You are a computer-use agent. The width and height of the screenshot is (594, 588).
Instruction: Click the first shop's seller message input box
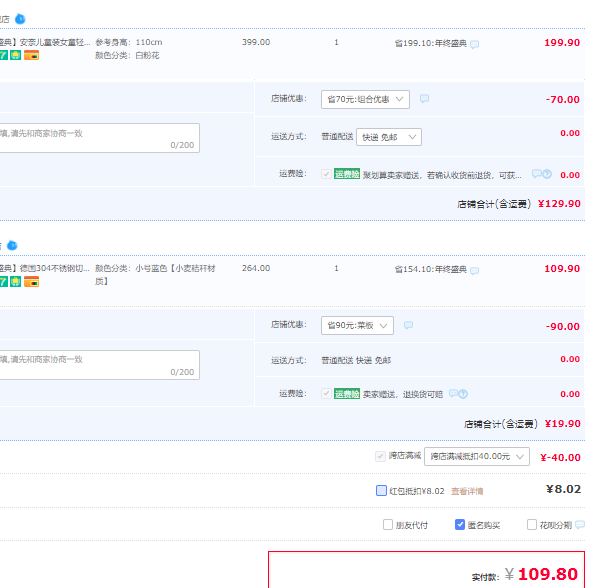coord(100,138)
